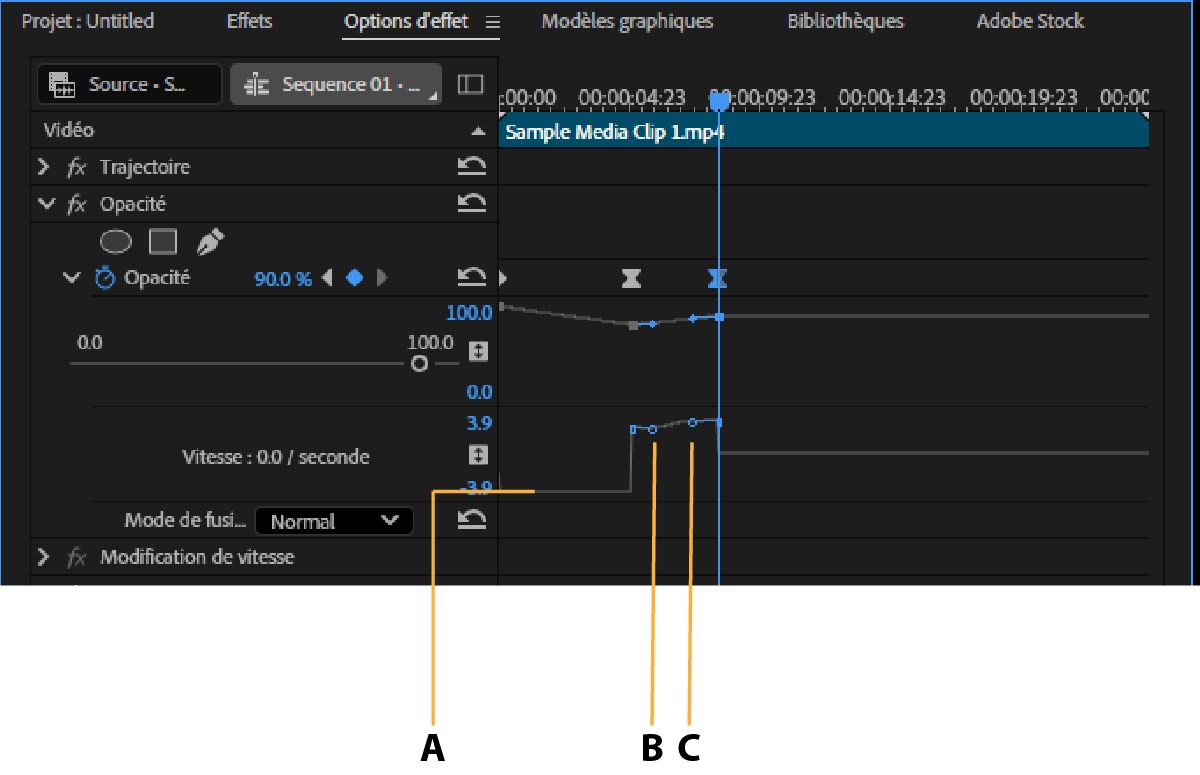
Task: Expand Modification de vitesse
Action: coord(45,557)
